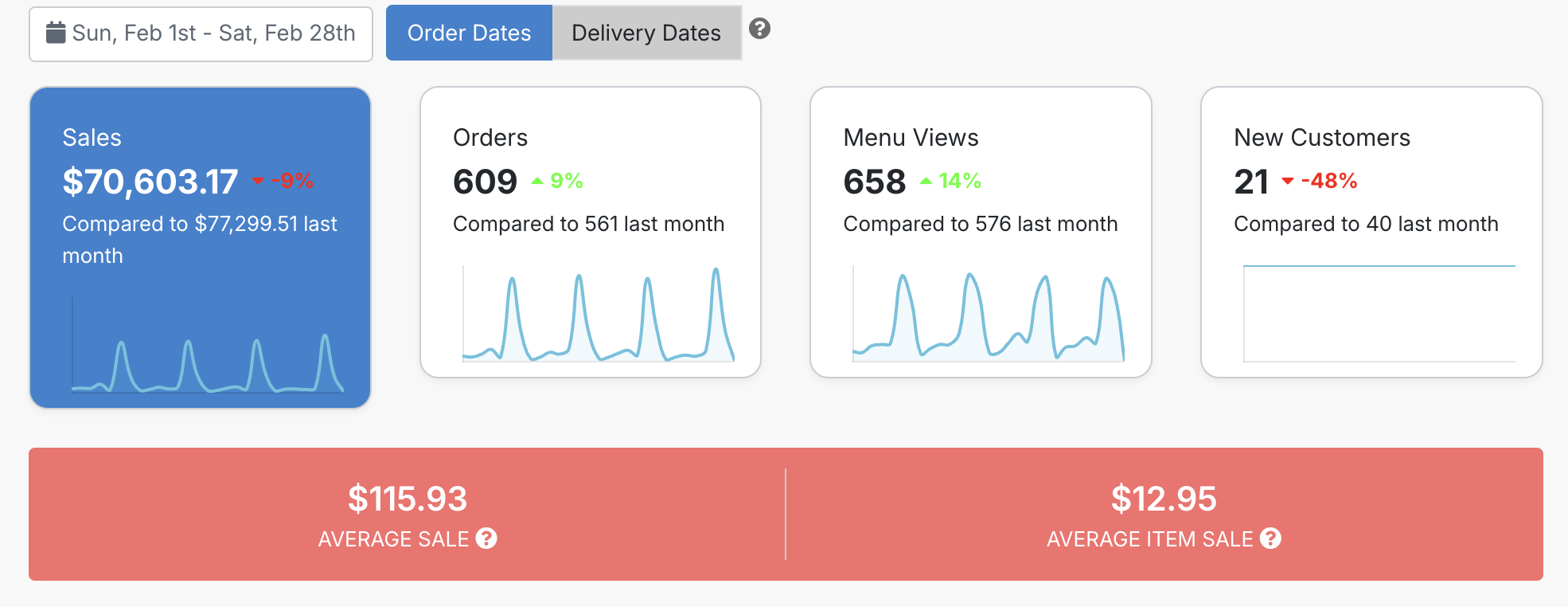Click the Orders sparkline chart
Viewport: 1568px width, 607px height.
coord(598,319)
